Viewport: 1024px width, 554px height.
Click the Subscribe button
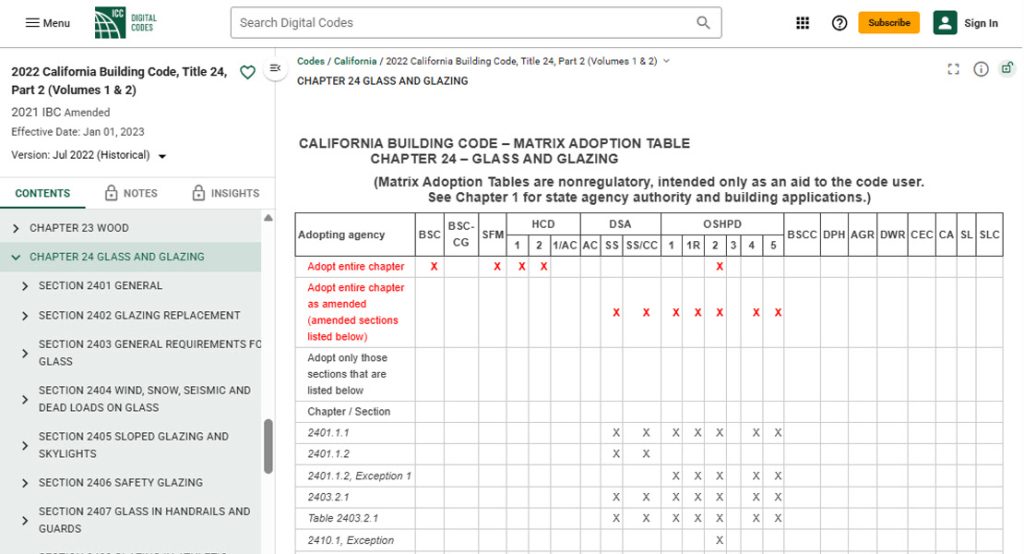pyautogui.click(x=889, y=23)
